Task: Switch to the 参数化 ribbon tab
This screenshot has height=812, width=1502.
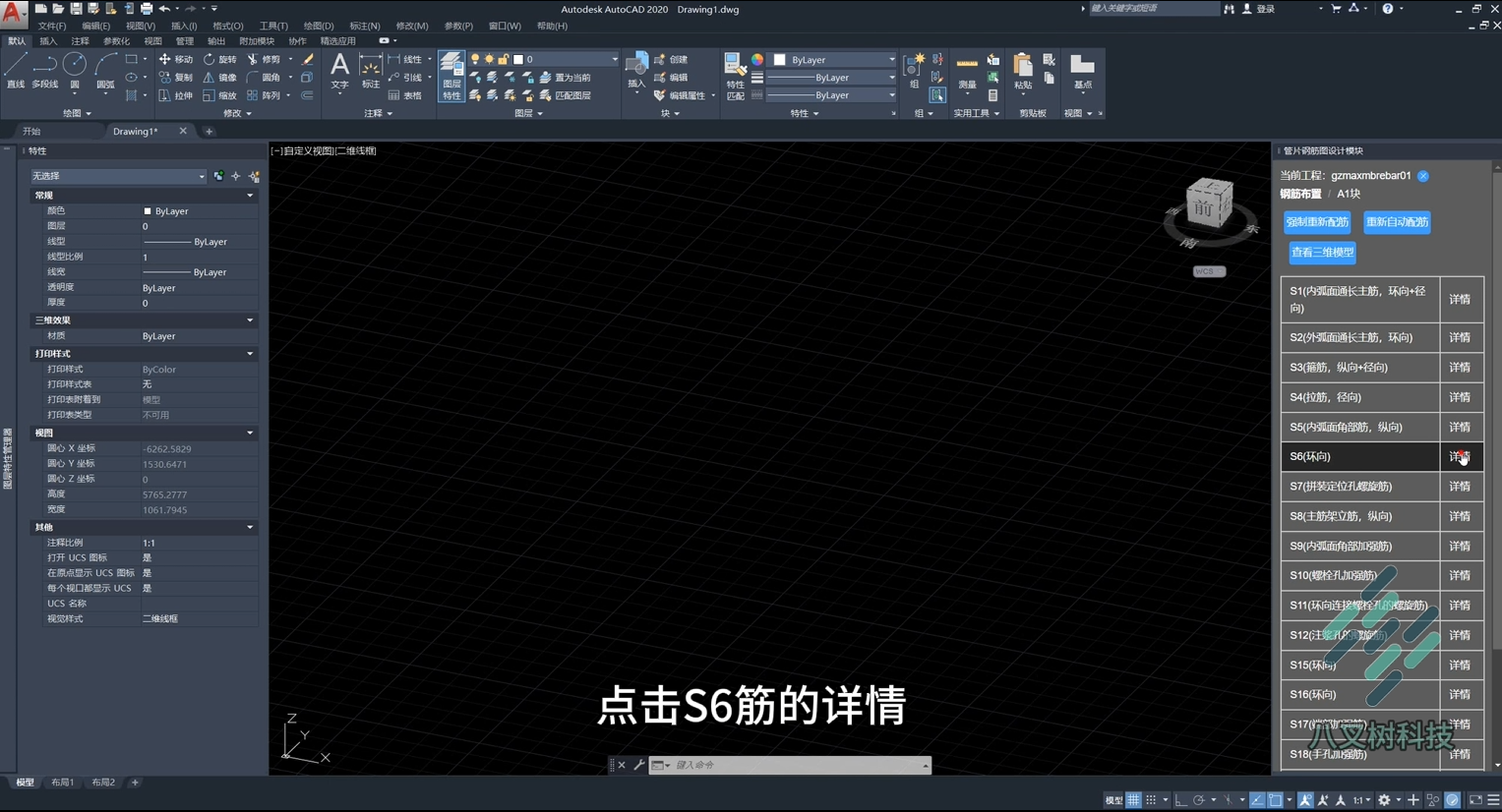Action: coord(116,41)
